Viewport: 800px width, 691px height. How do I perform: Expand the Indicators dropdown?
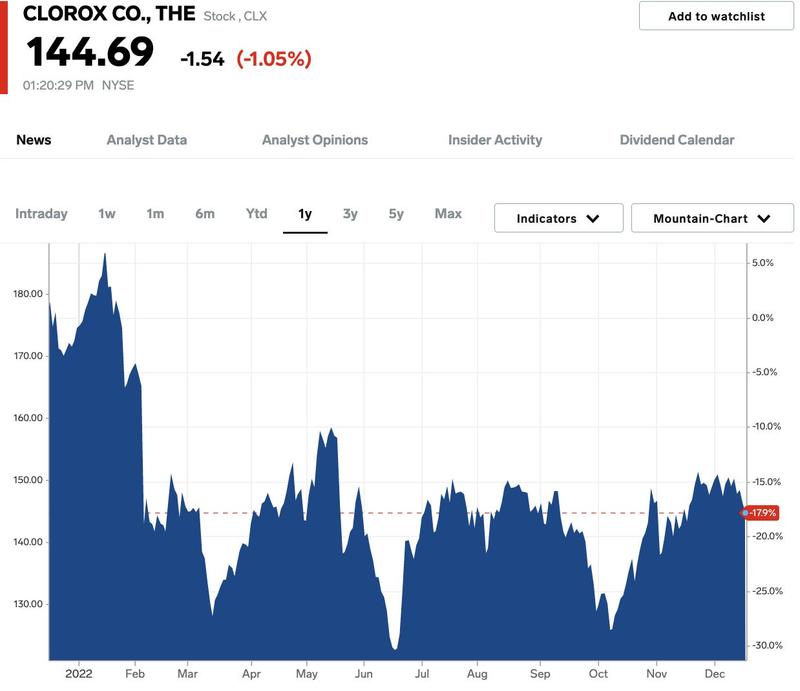(559, 218)
